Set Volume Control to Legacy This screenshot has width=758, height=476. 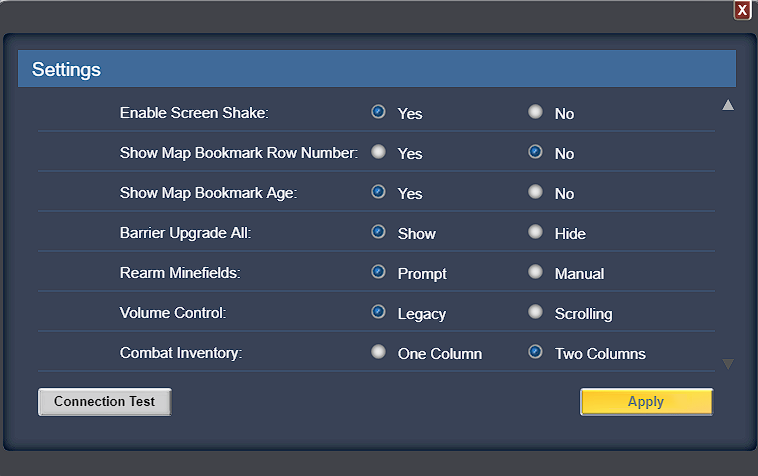coord(378,312)
